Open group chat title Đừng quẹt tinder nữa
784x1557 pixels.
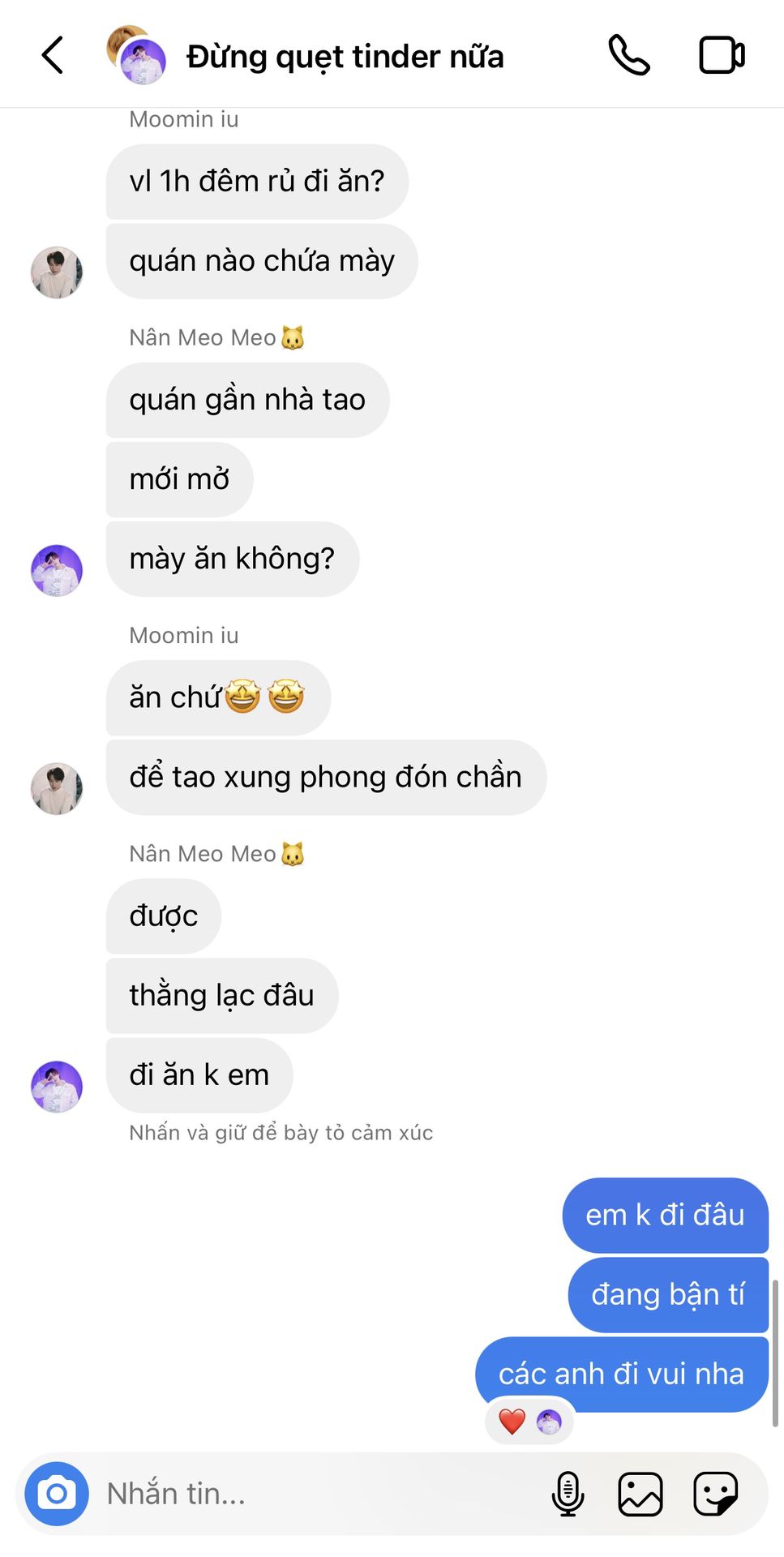[345, 57]
